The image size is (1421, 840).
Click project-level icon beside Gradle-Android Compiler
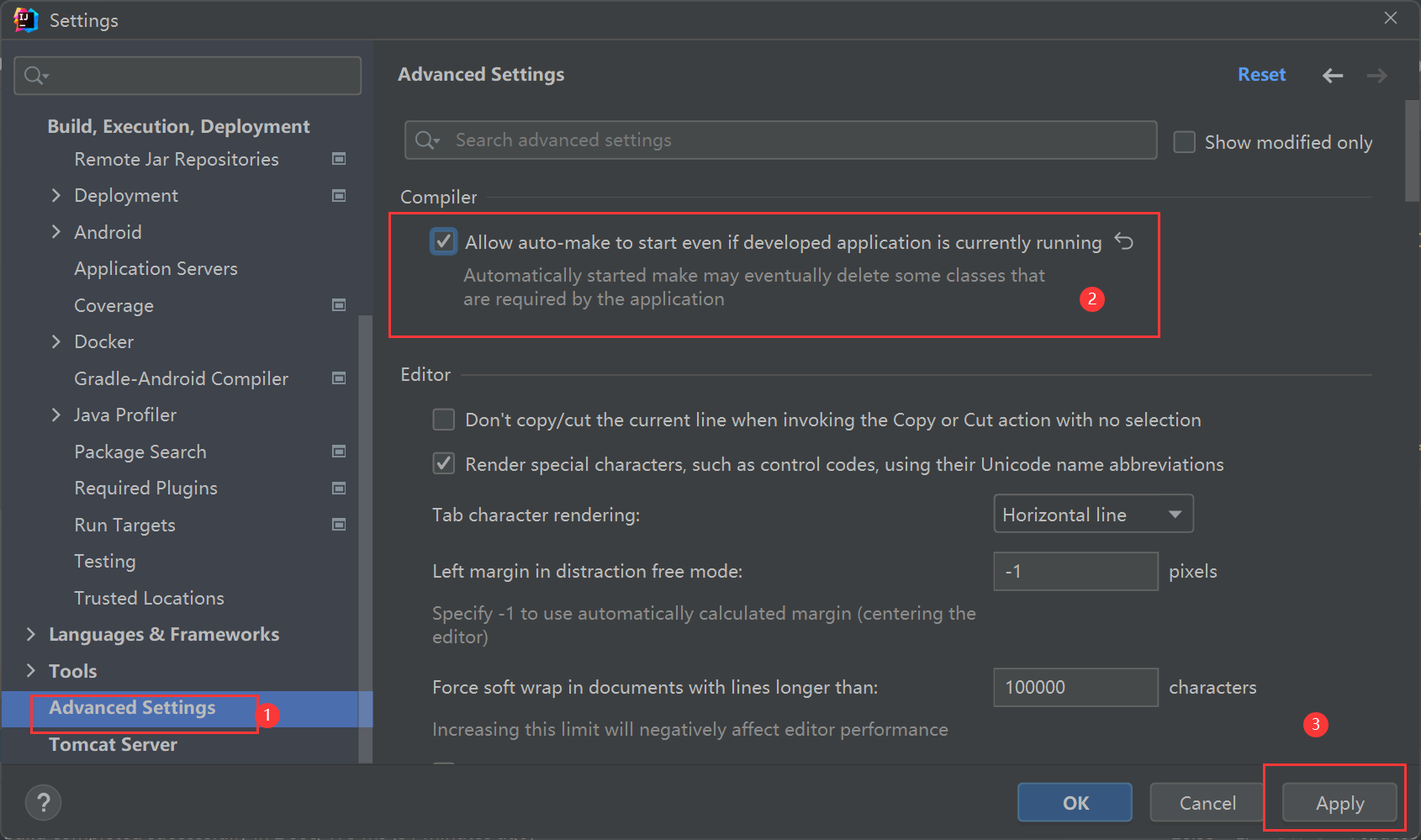pyautogui.click(x=339, y=378)
